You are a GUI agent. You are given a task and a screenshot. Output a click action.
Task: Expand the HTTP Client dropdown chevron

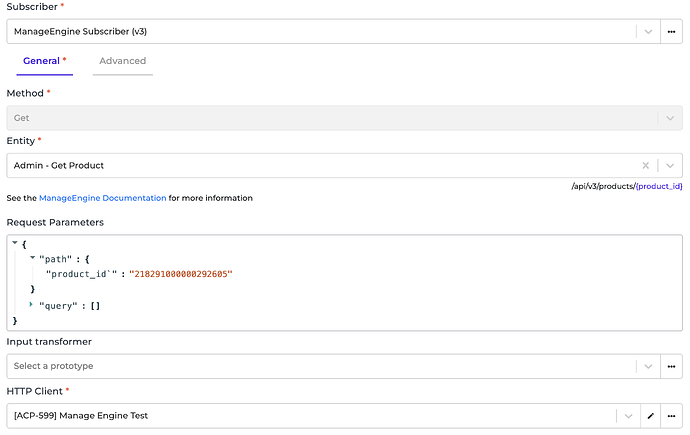point(628,416)
